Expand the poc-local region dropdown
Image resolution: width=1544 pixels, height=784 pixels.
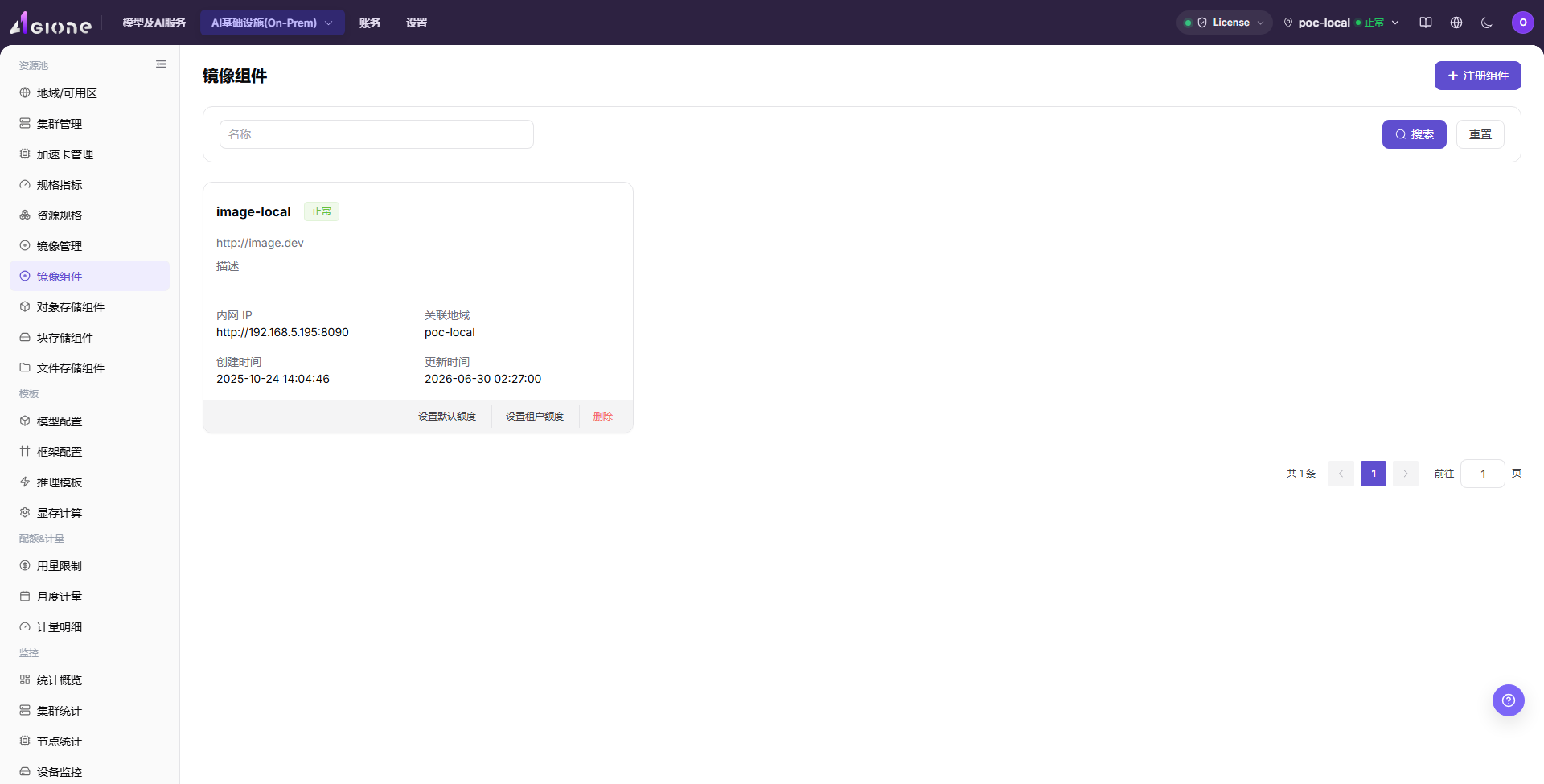(1341, 23)
